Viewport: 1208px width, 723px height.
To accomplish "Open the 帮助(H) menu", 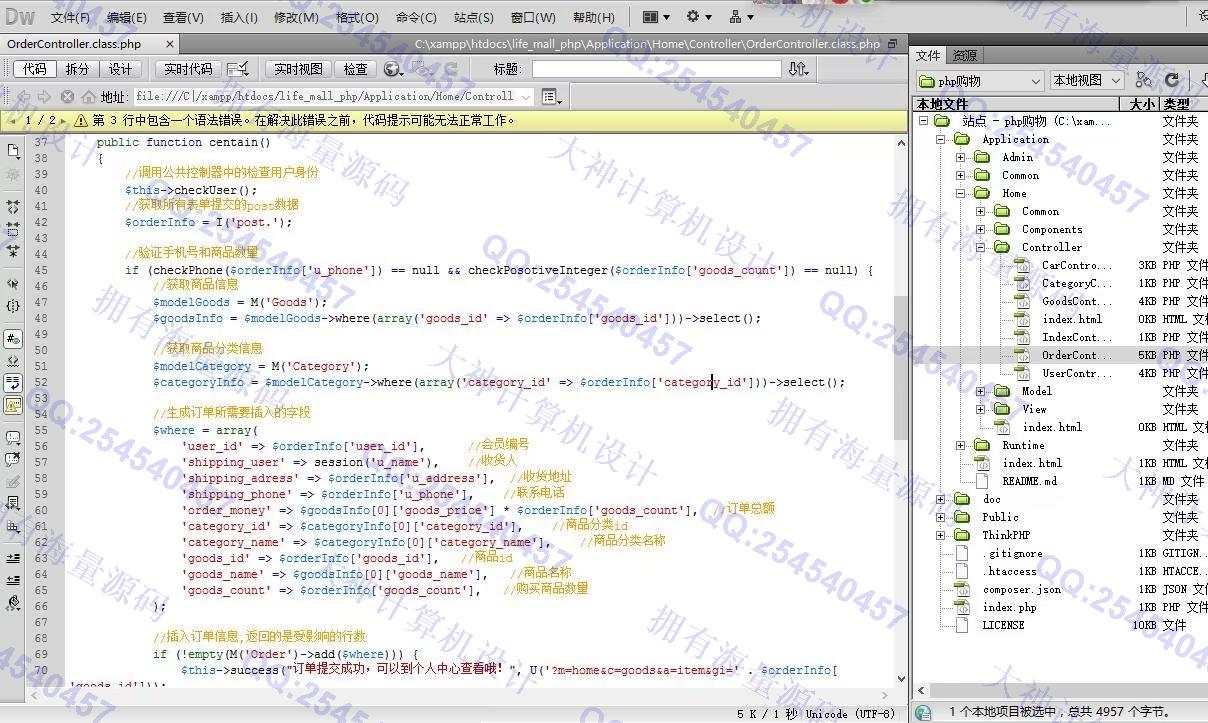I will pyautogui.click(x=594, y=17).
